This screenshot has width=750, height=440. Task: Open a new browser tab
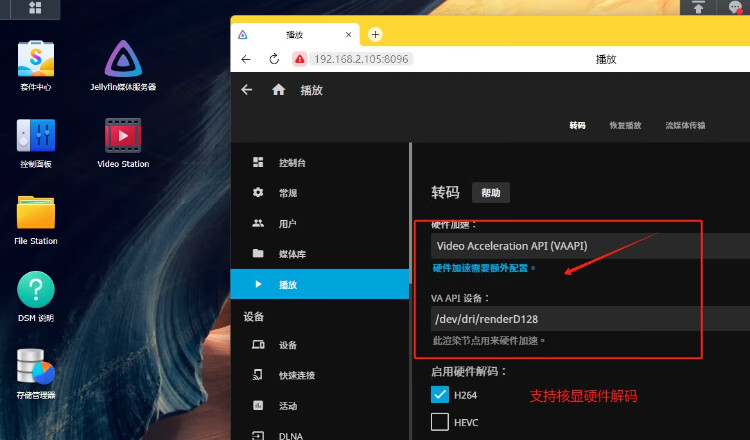click(x=376, y=34)
